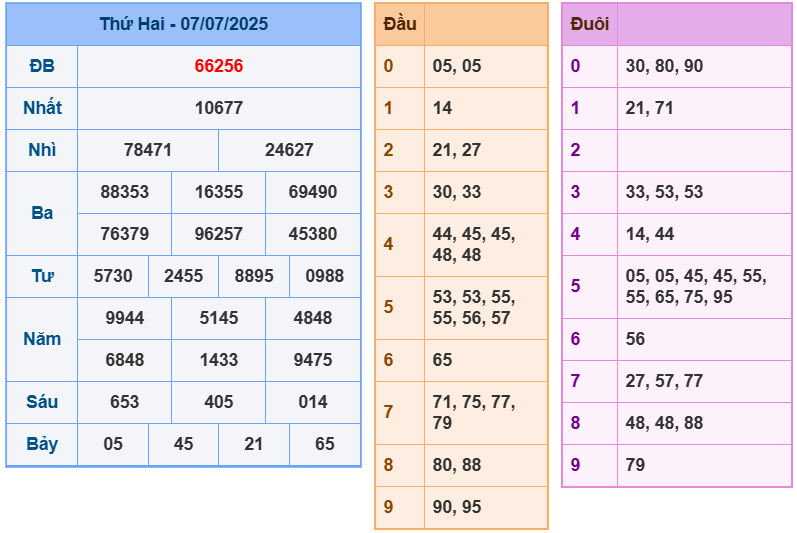Image resolution: width=797 pixels, height=533 pixels.
Task: Select second prize number 24627
Action: [x=289, y=150]
